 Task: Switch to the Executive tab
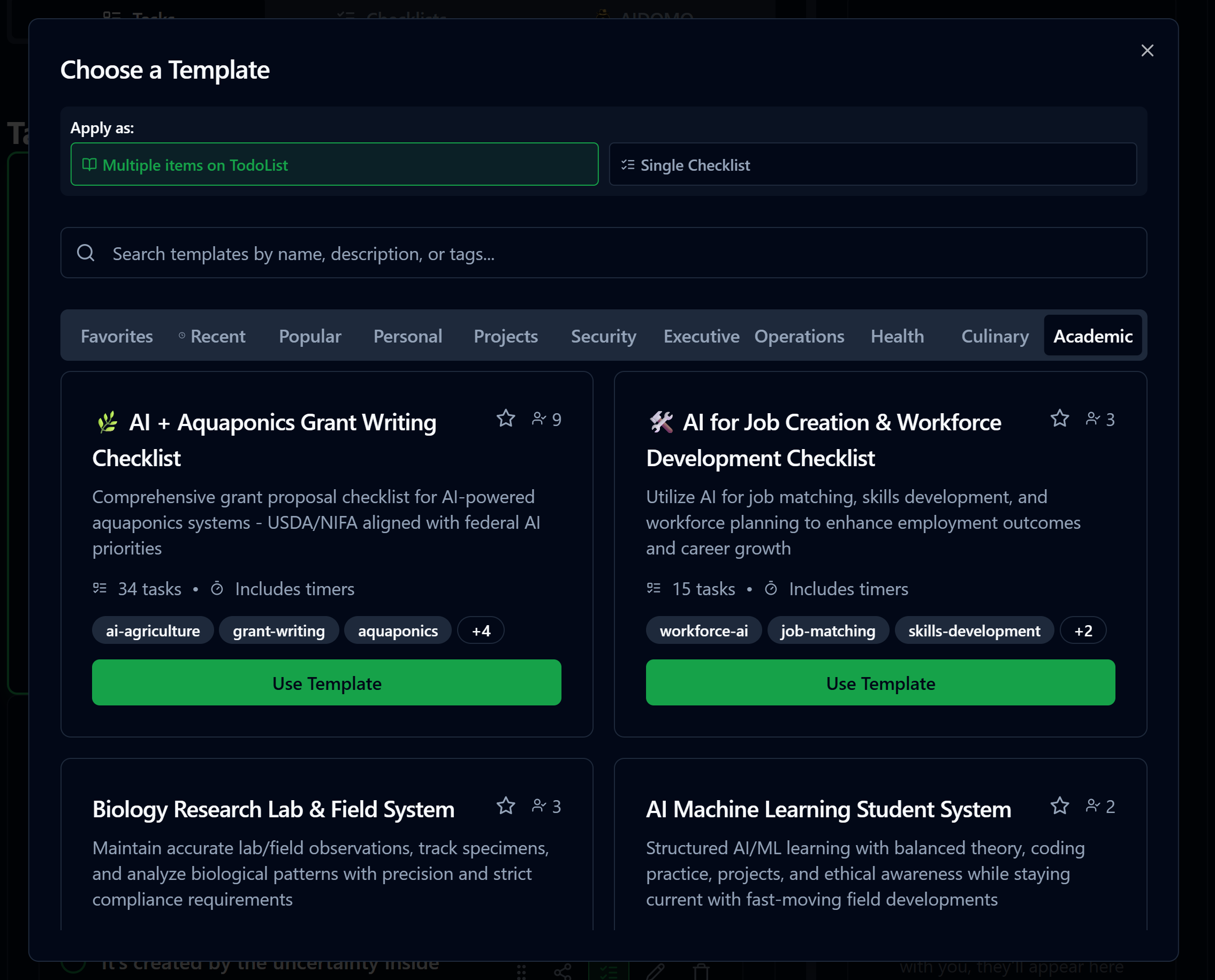pyautogui.click(x=701, y=336)
